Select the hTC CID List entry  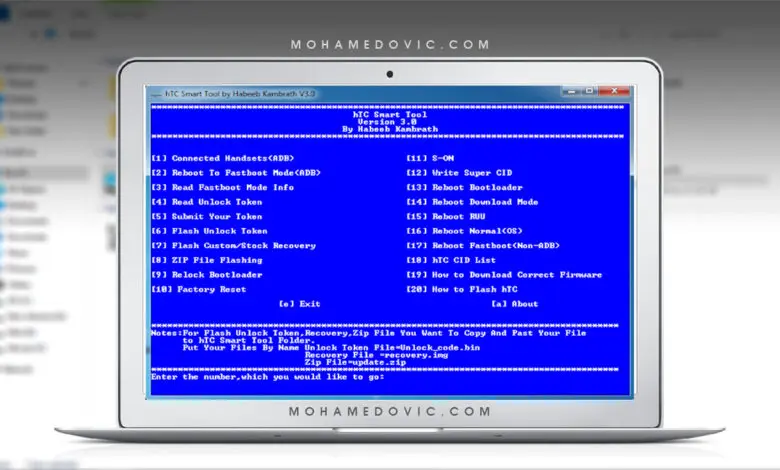point(451,260)
